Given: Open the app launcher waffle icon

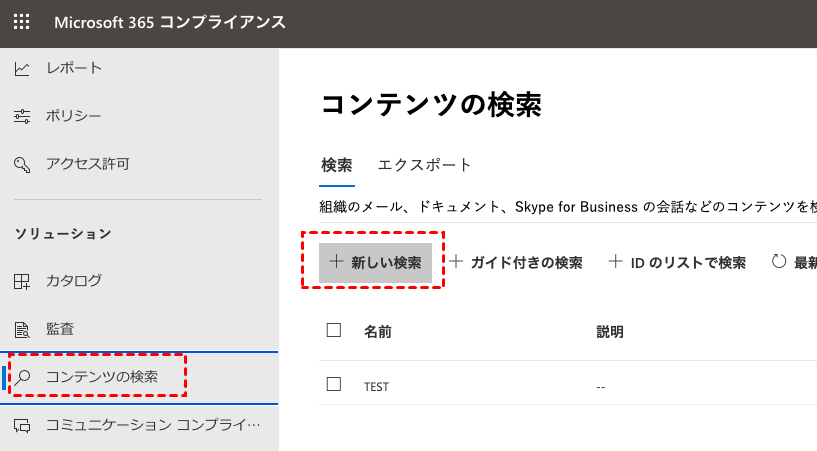Looking at the screenshot, I should coord(21,22).
